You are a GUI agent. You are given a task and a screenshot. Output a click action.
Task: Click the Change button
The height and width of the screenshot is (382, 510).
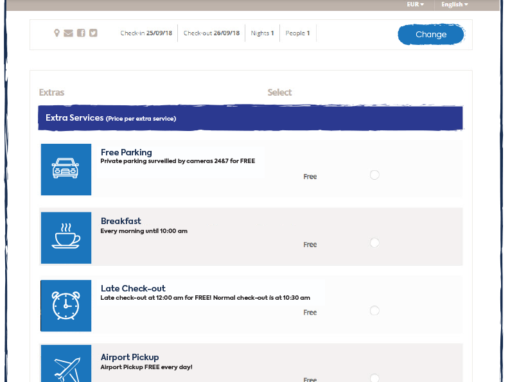click(431, 34)
